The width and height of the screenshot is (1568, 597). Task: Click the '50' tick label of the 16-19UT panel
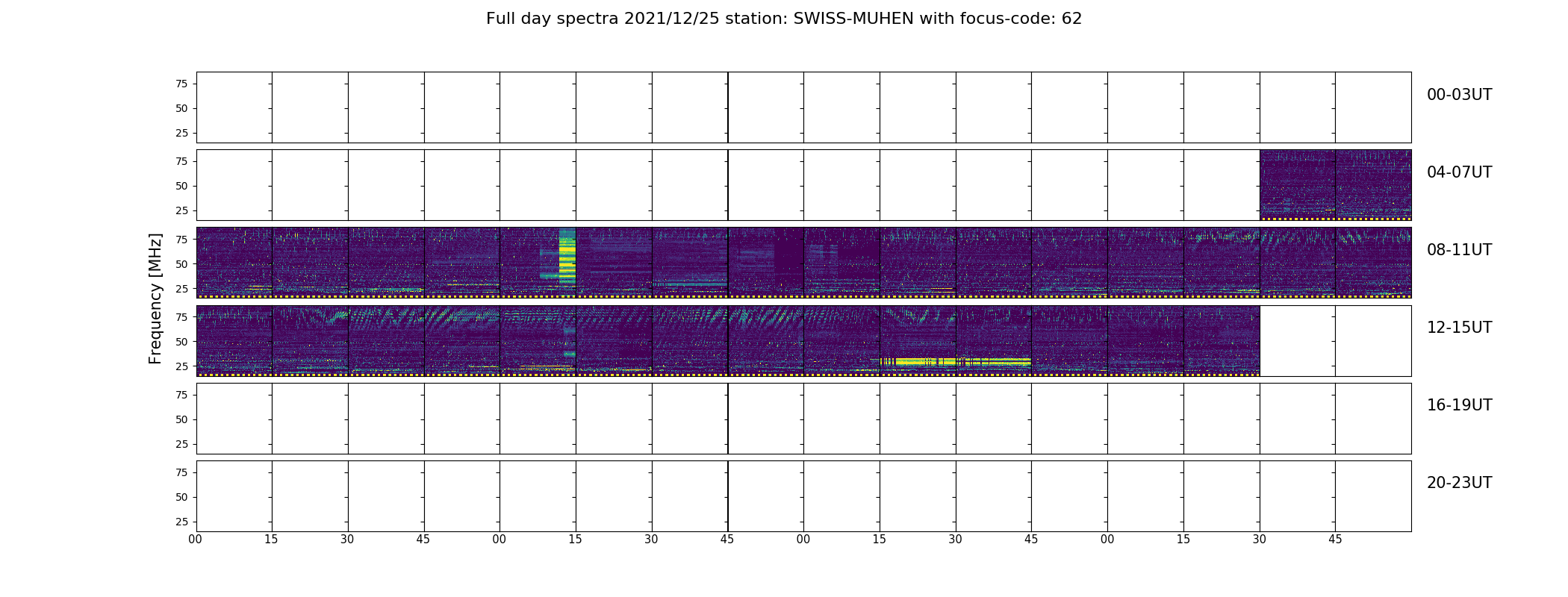click(x=181, y=419)
